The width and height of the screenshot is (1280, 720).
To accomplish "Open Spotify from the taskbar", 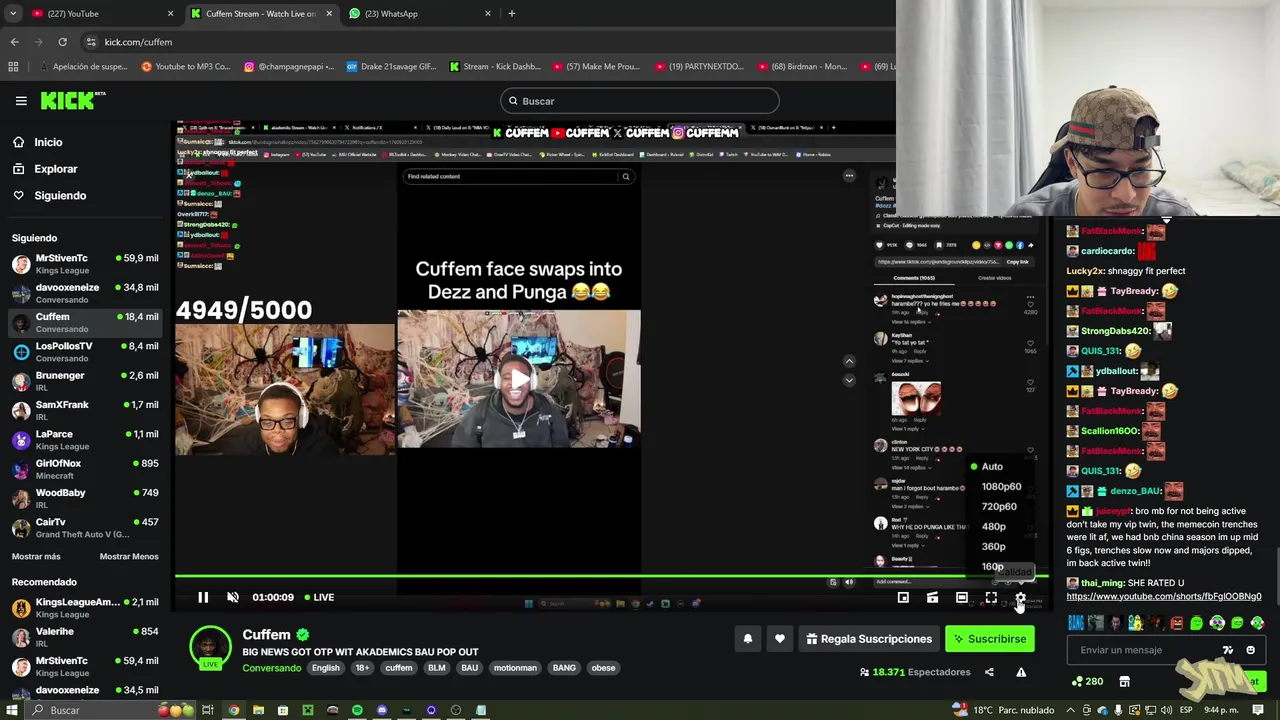I will (357, 710).
